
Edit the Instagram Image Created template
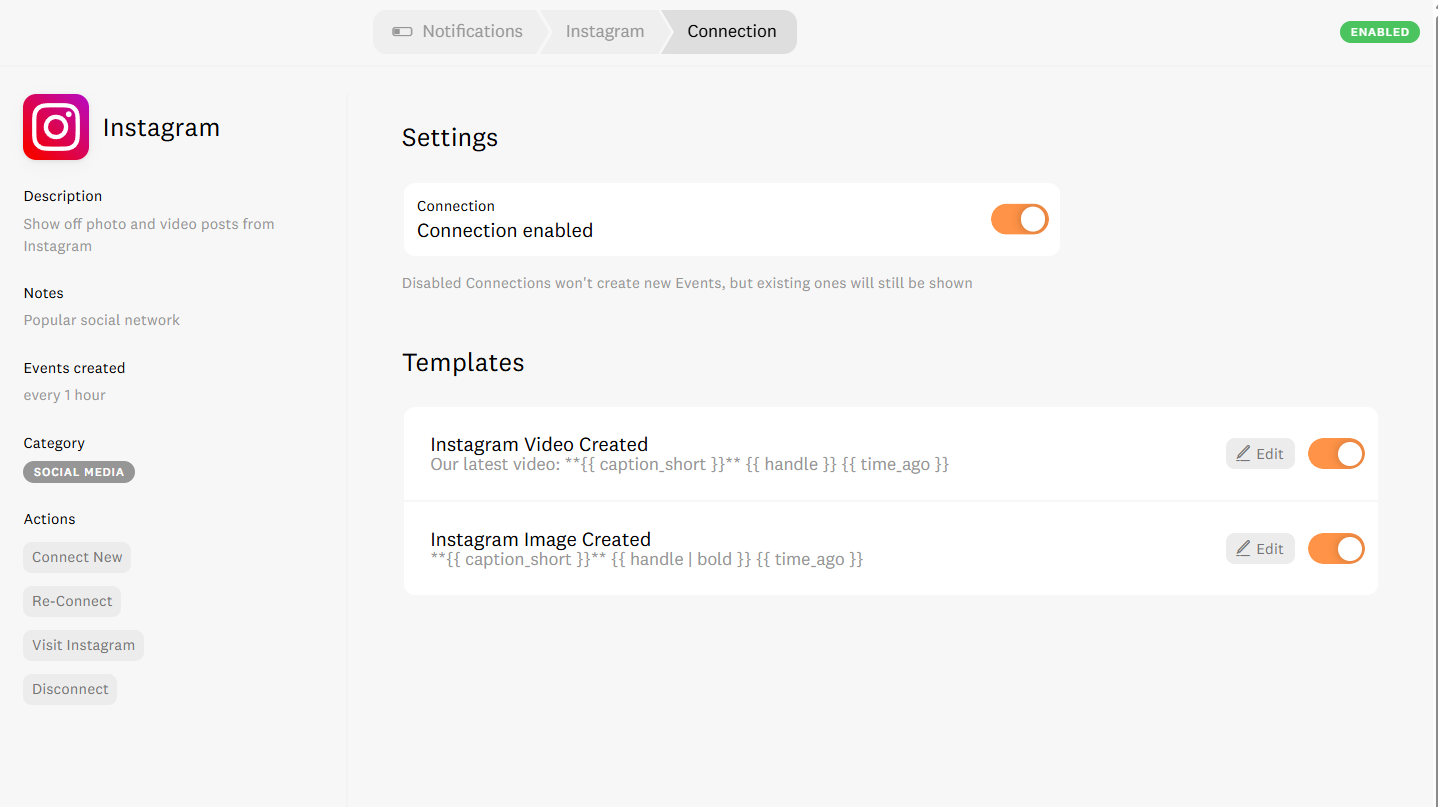1260,549
